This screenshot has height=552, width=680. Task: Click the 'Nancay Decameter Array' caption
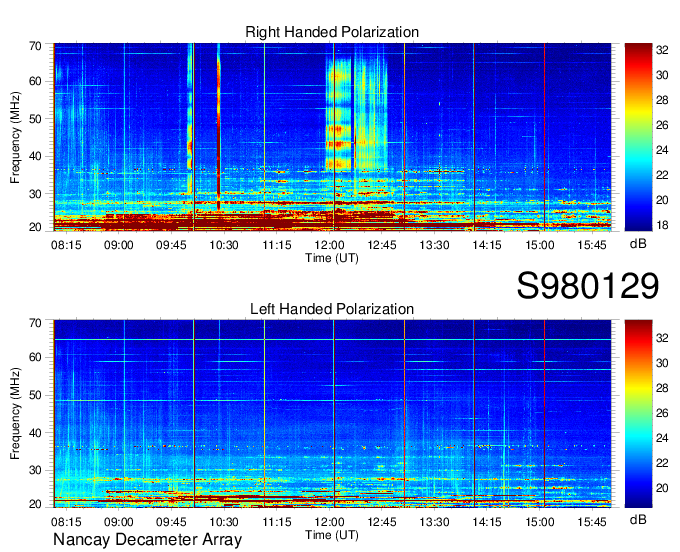click(x=147, y=540)
